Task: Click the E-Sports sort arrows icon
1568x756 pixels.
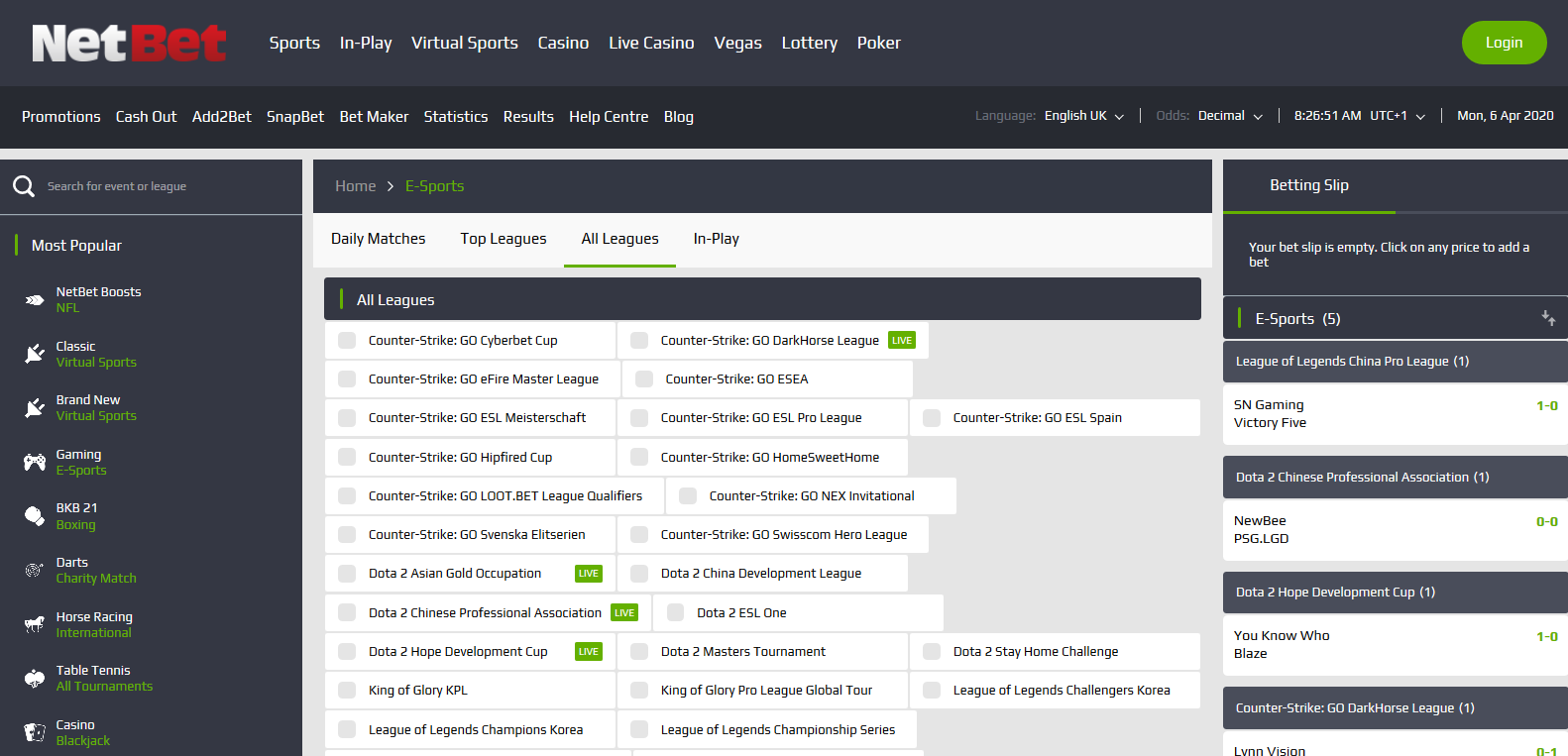Action: pos(1548,318)
